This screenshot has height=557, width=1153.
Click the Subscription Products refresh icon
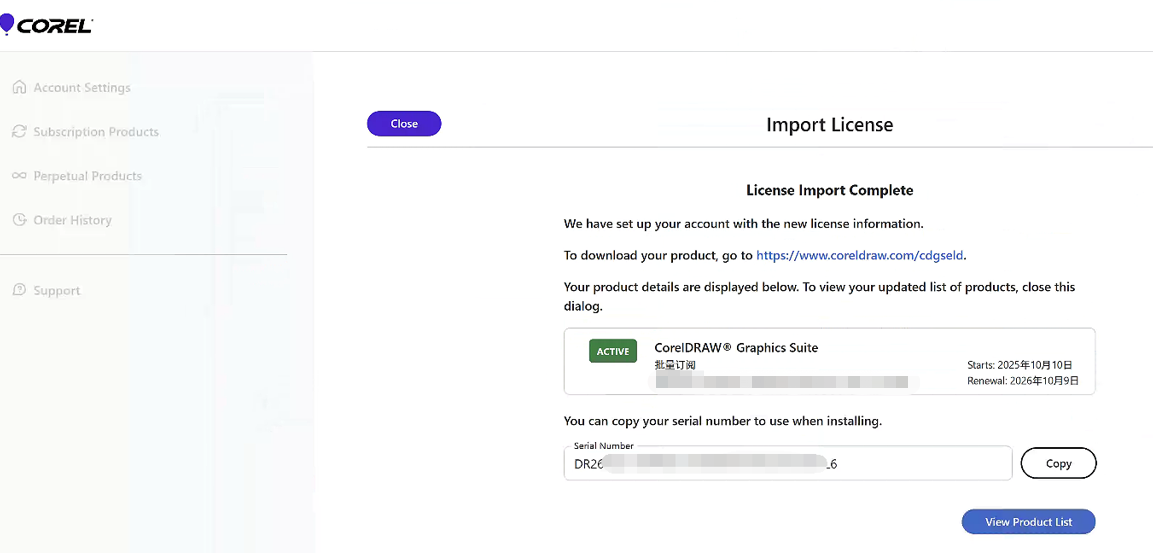19,132
